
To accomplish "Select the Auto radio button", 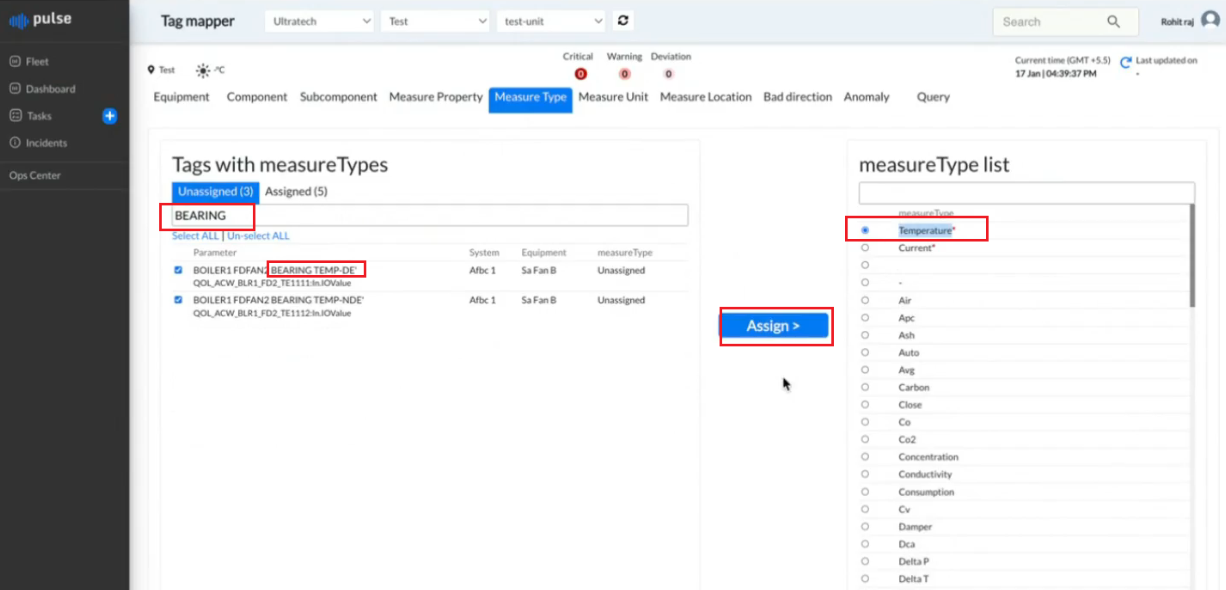I will tap(865, 352).
